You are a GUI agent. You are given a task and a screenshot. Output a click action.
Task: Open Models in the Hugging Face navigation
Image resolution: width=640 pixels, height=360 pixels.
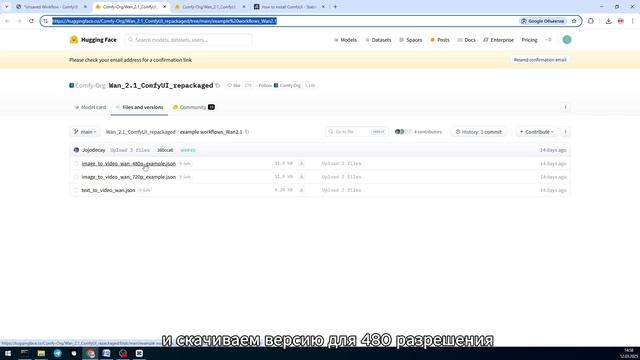(x=345, y=40)
